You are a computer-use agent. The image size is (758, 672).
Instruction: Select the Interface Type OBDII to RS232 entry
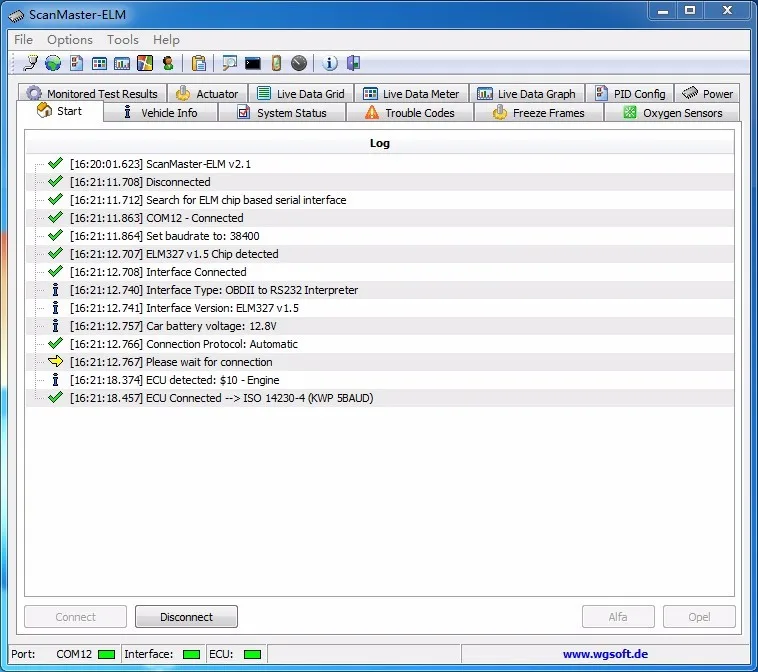[379, 290]
